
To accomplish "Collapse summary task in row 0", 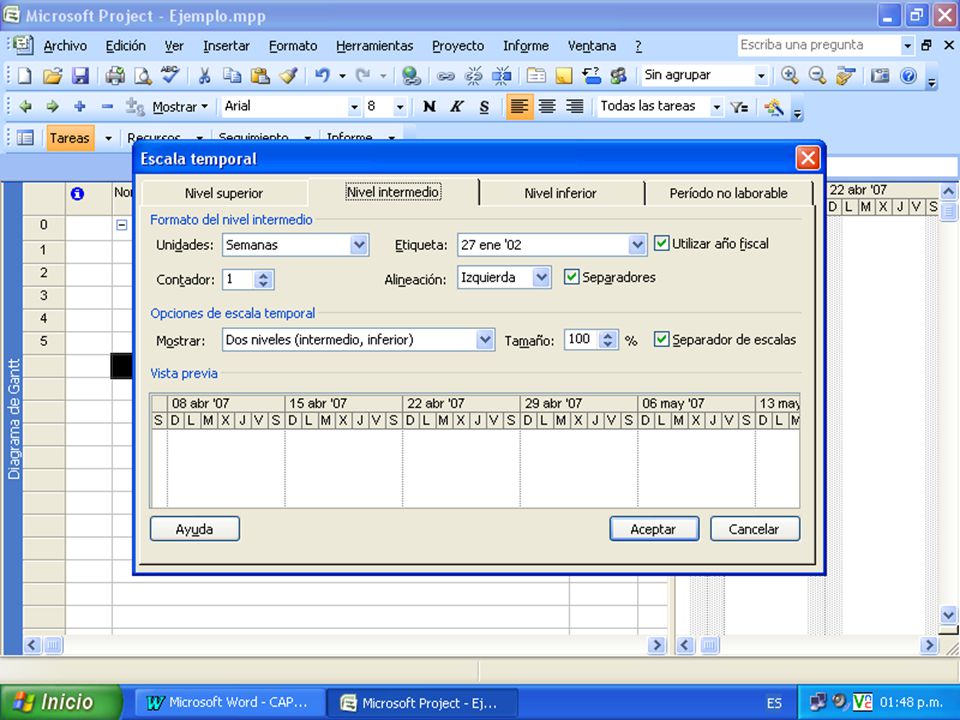I will pos(122,225).
